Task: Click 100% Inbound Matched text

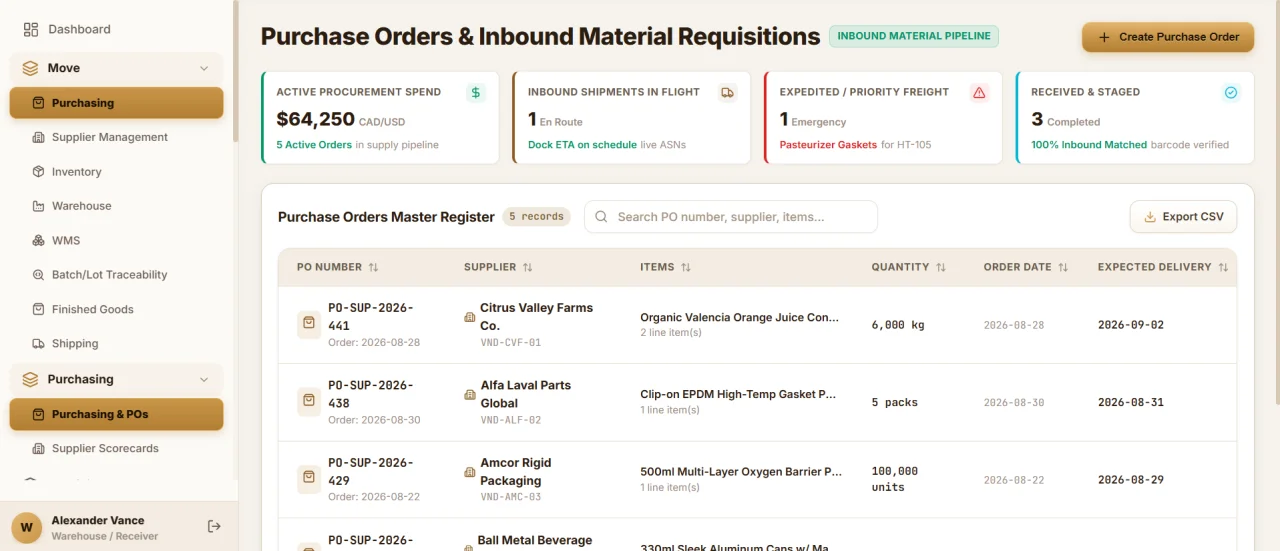Action: pyautogui.click(x=1089, y=145)
